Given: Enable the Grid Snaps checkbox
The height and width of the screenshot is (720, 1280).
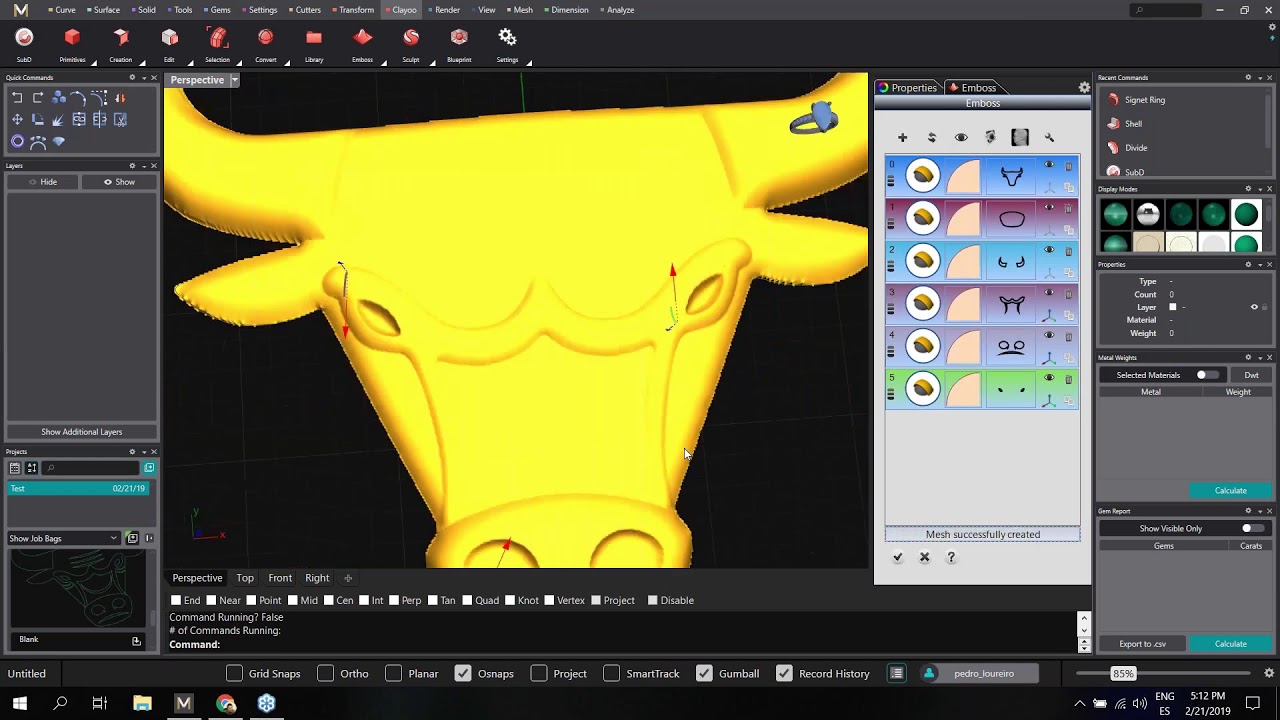Looking at the screenshot, I should coord(234,673).
